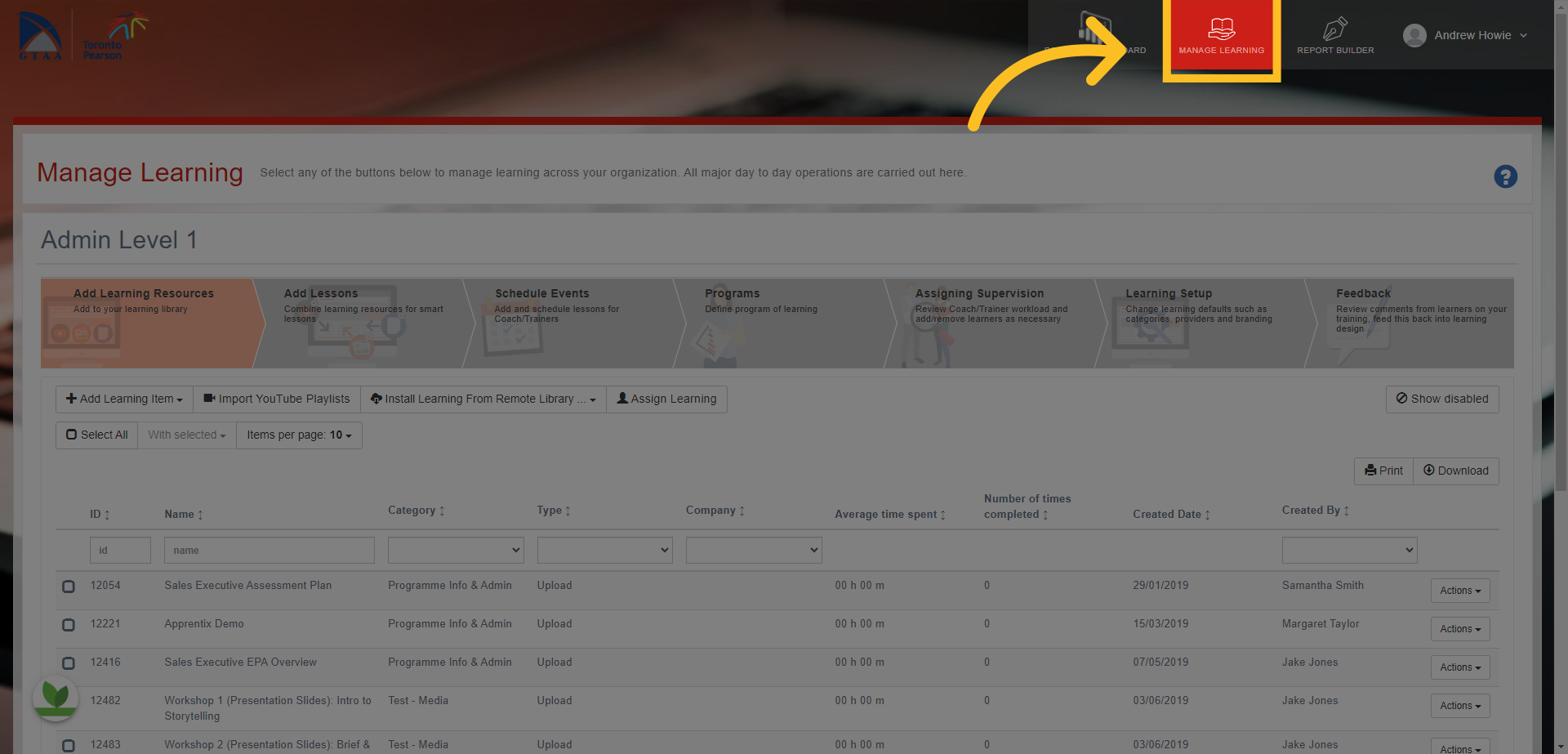
Task: Tick checkbox for item 12482
Action: tap(69, 702)
